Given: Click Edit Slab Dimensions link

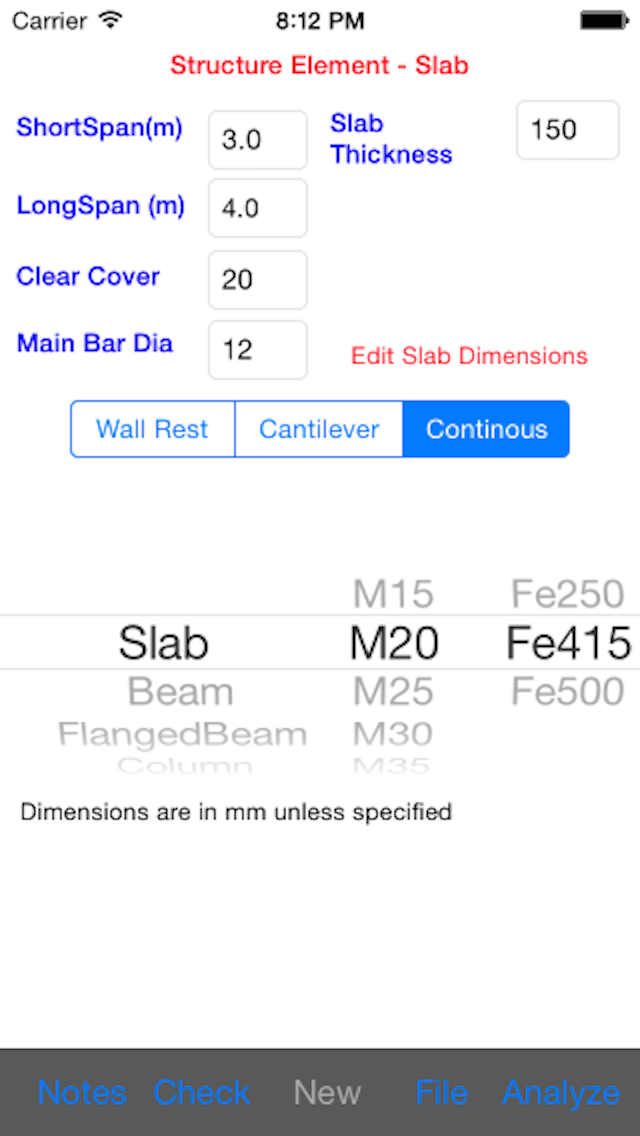Looking at the screenshot, I should [x=469, y=356].
